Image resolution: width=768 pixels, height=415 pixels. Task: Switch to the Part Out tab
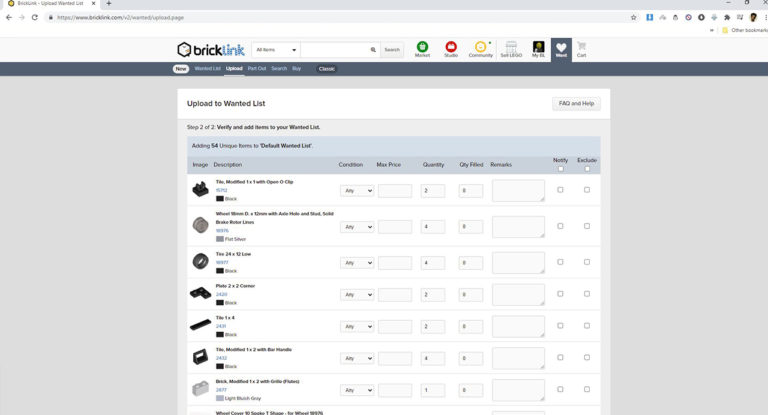[x=257, y=69]
